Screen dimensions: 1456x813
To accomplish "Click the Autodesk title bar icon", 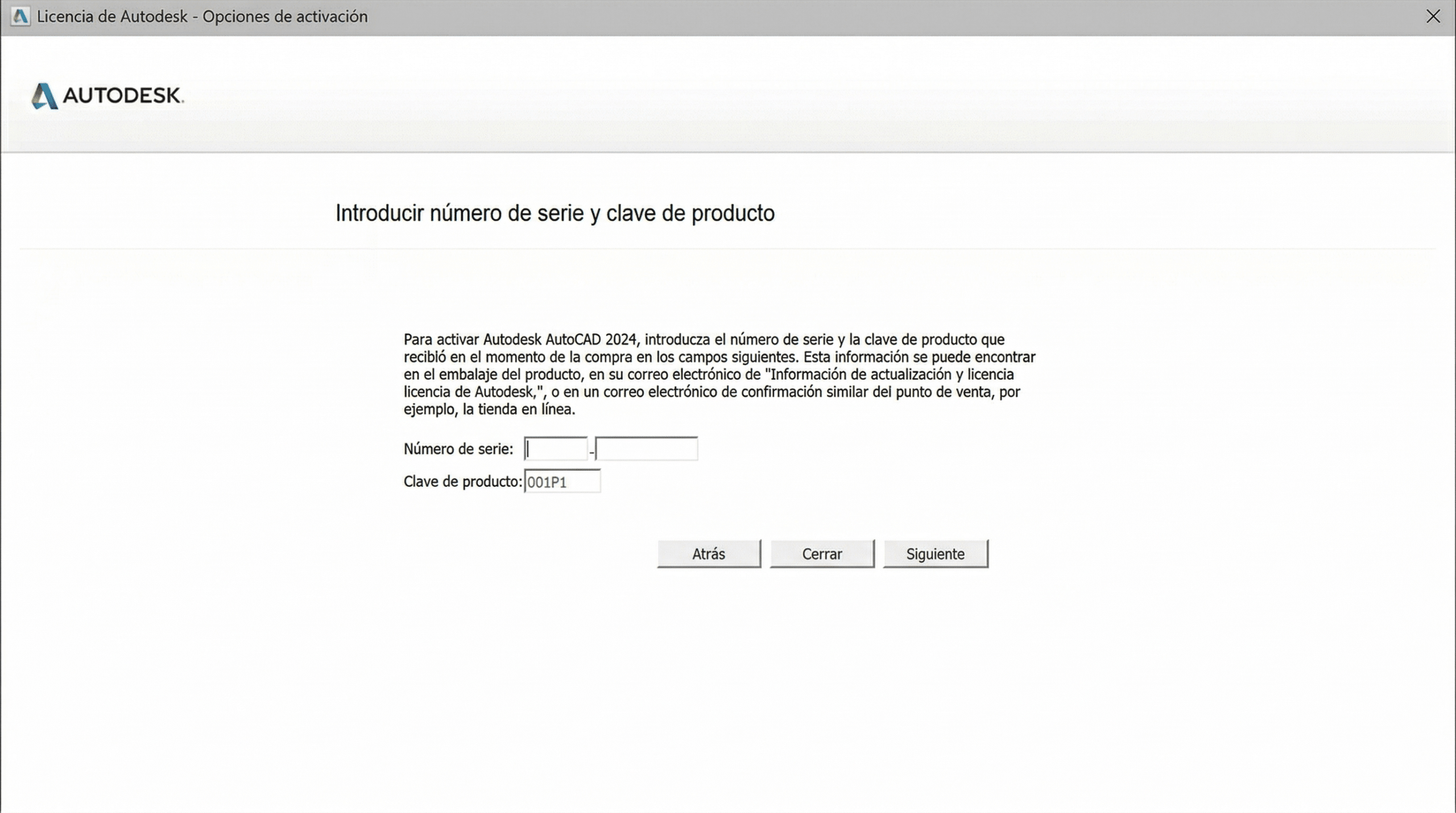I will [x=20, y=16].
